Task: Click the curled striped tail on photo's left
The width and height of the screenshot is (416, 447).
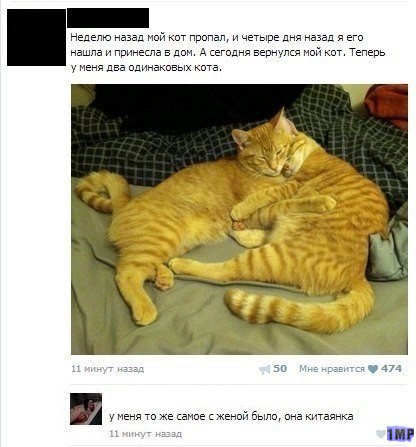Action: 102,192
